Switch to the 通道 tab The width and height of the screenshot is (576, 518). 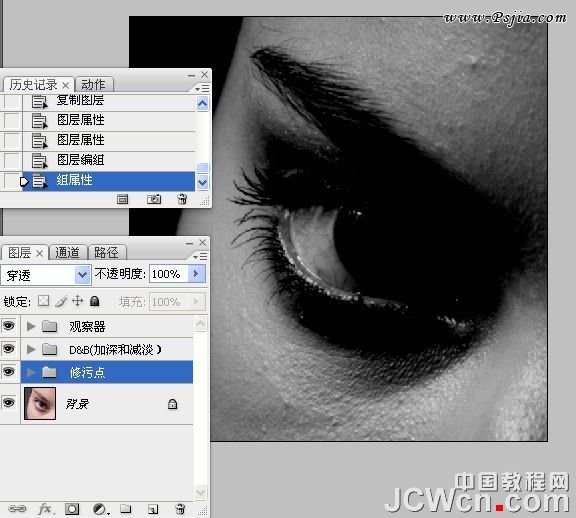coord(68,253)
